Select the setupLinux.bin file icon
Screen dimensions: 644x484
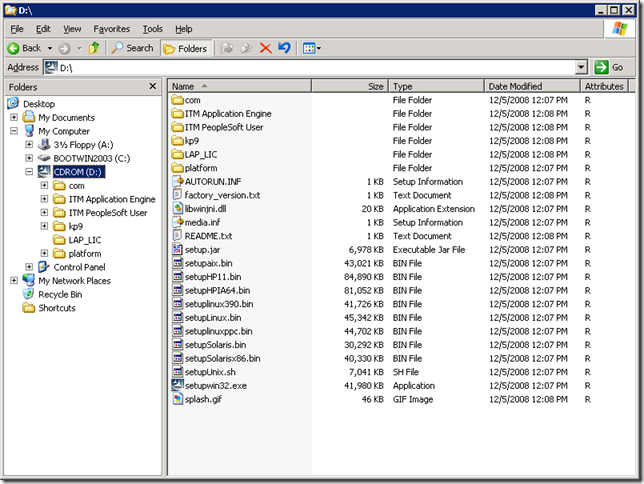[x=177, y=317]
